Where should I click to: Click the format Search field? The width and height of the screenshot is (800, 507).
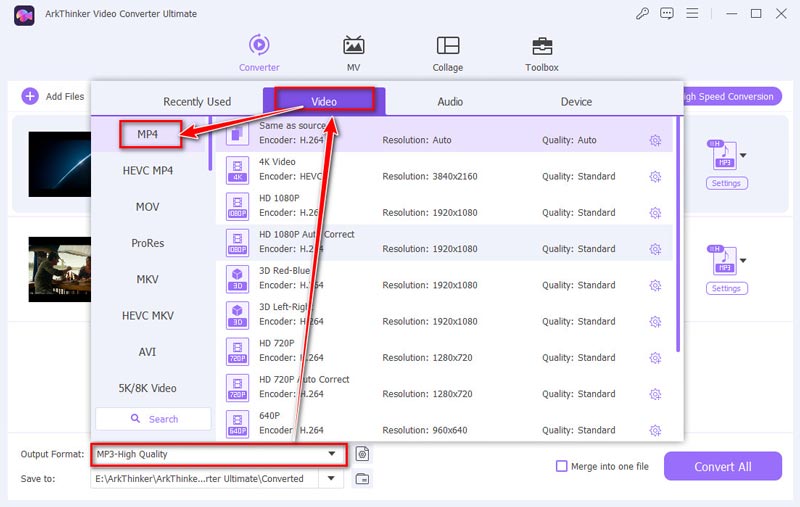[153, 419]
